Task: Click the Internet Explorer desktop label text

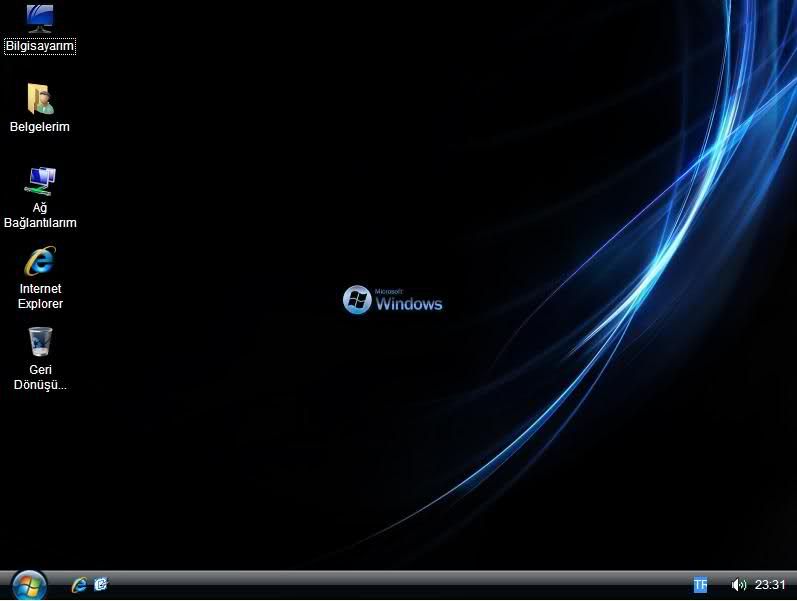Action: tap(40, 296)
